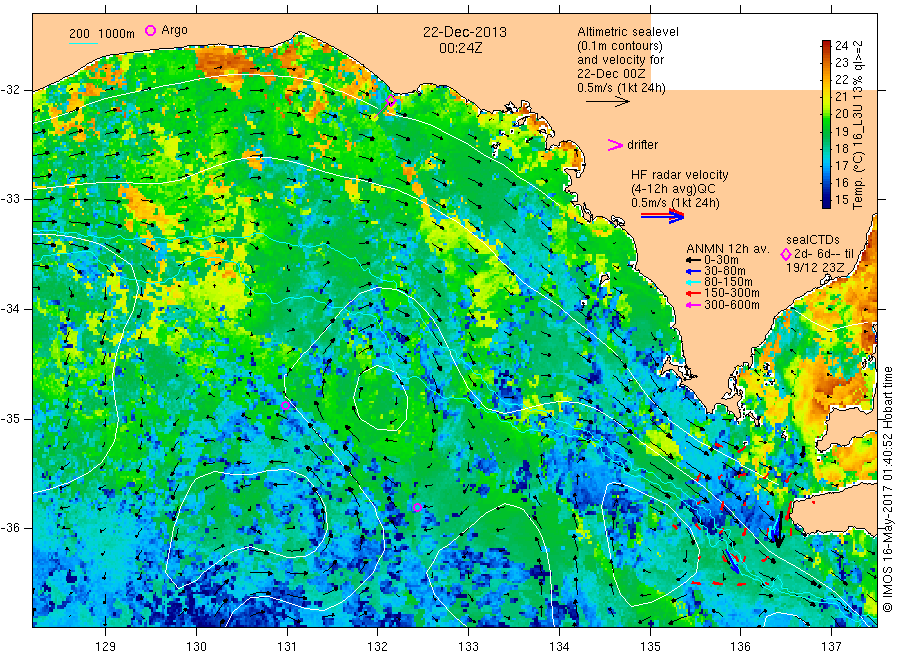Click the red-blue HF radar velocity arrow

coord(662,216)
